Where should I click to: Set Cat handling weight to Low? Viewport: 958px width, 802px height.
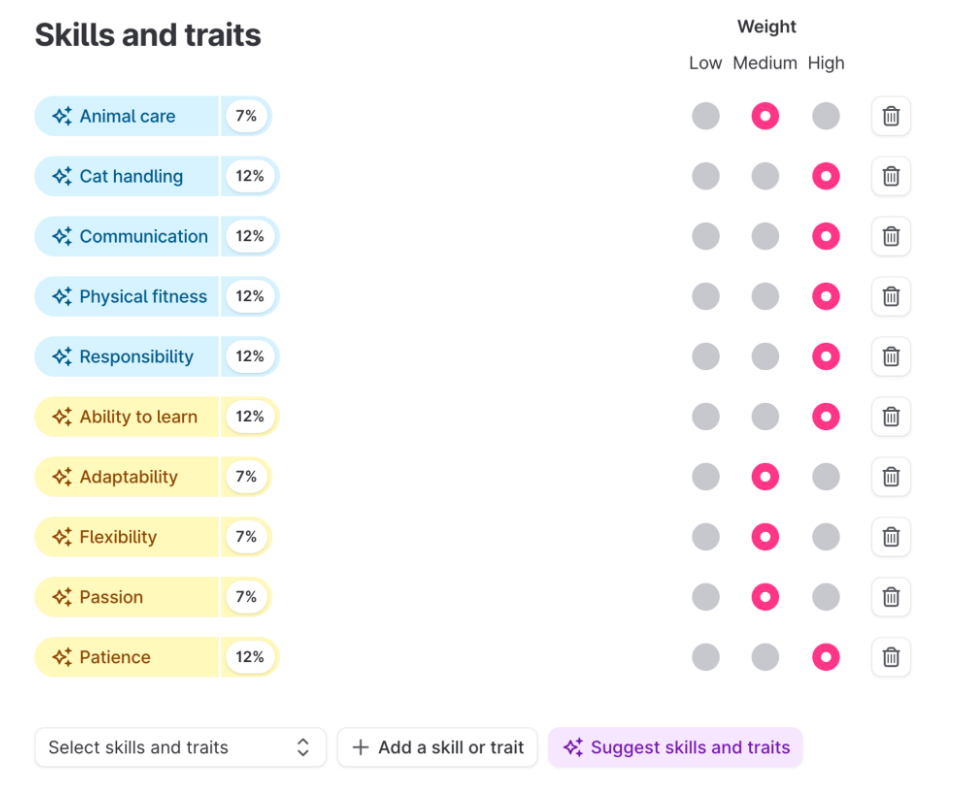click(x=705, y=176)
